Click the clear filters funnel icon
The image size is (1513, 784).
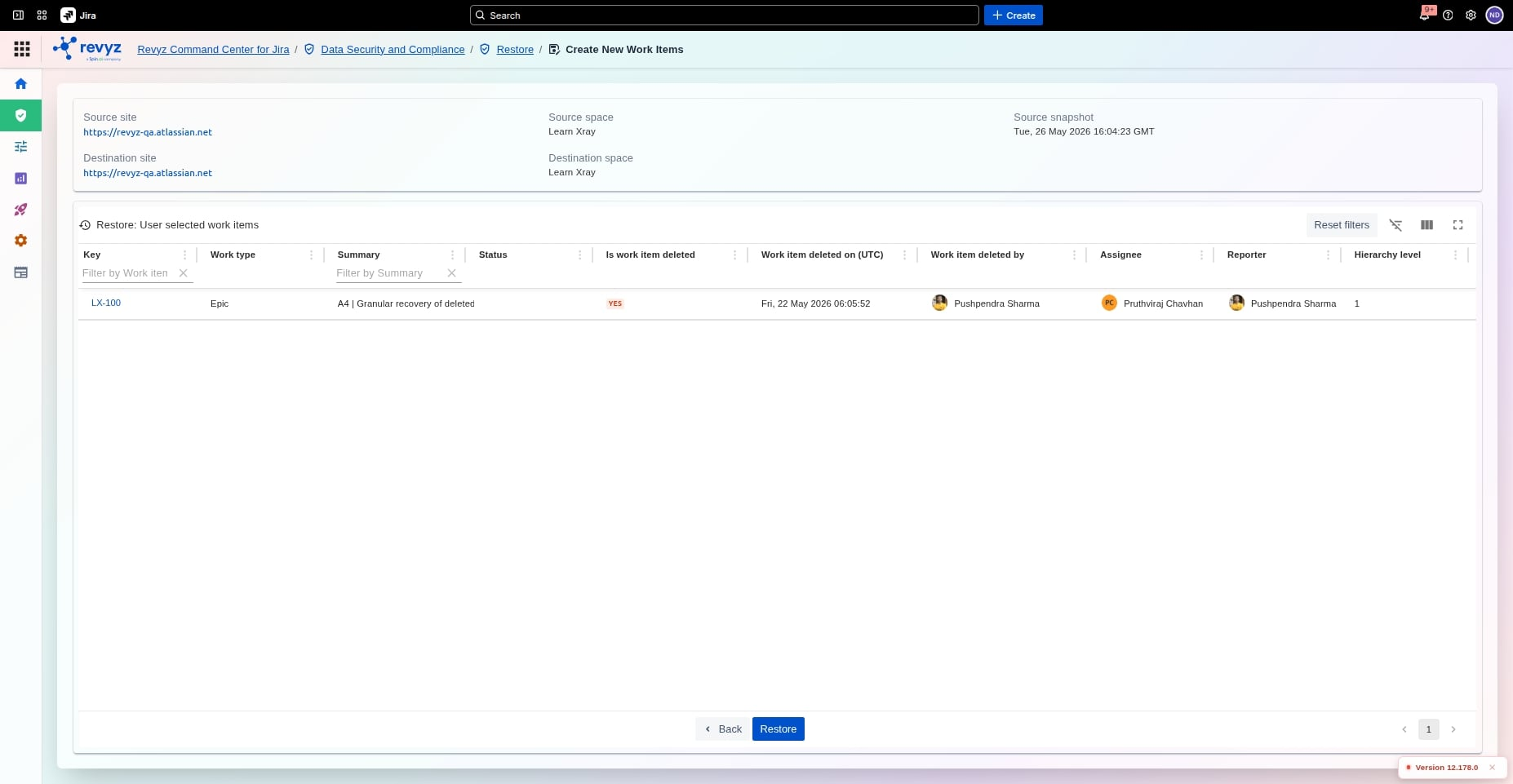coord(1395,225)
